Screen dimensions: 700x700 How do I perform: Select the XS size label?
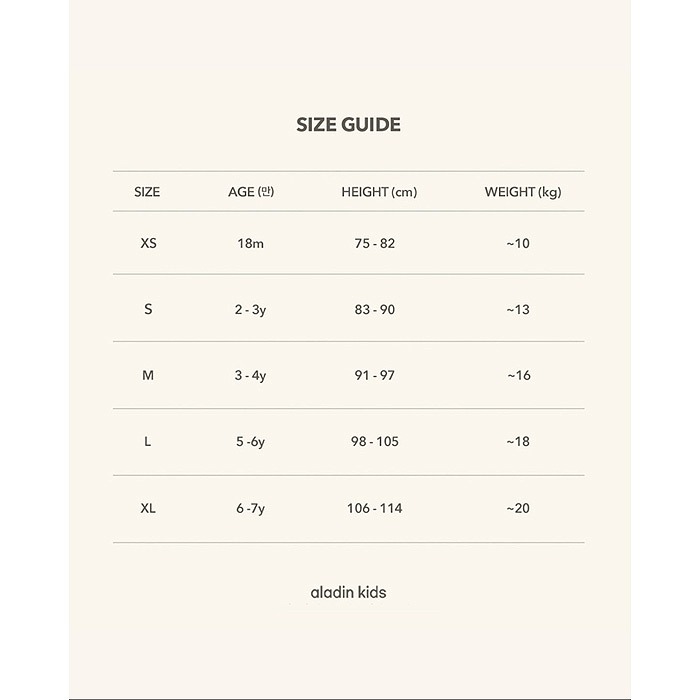(x=148, y=243)
